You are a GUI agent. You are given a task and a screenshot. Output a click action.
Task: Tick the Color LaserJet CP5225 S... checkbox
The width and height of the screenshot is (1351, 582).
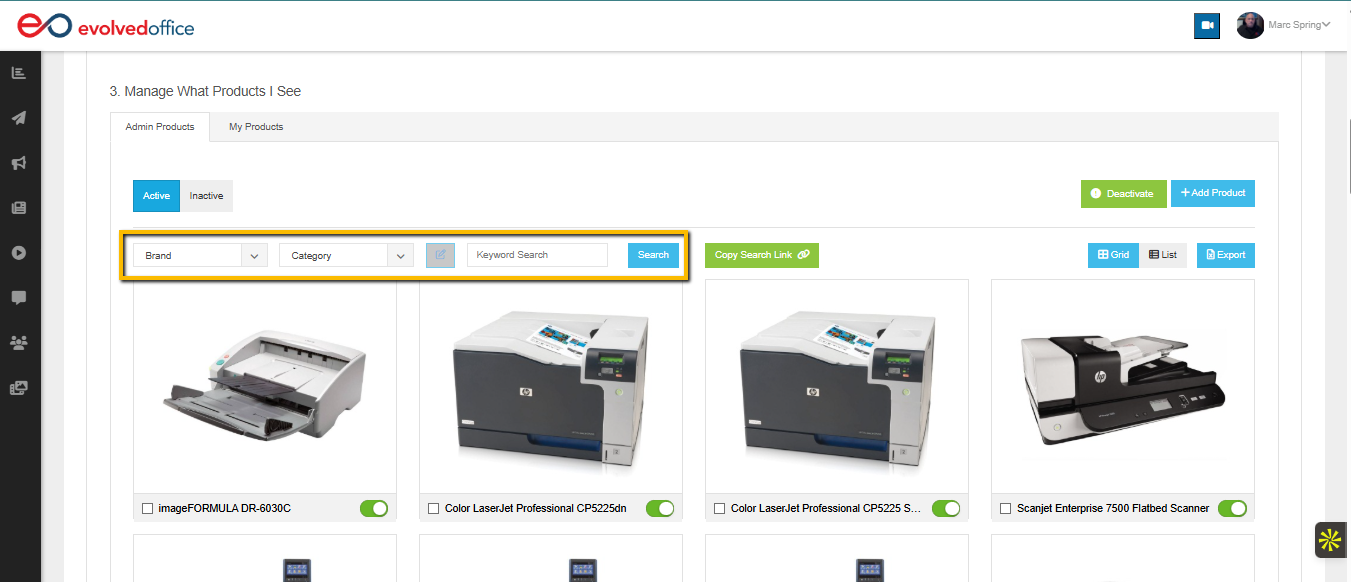(720, 509)
